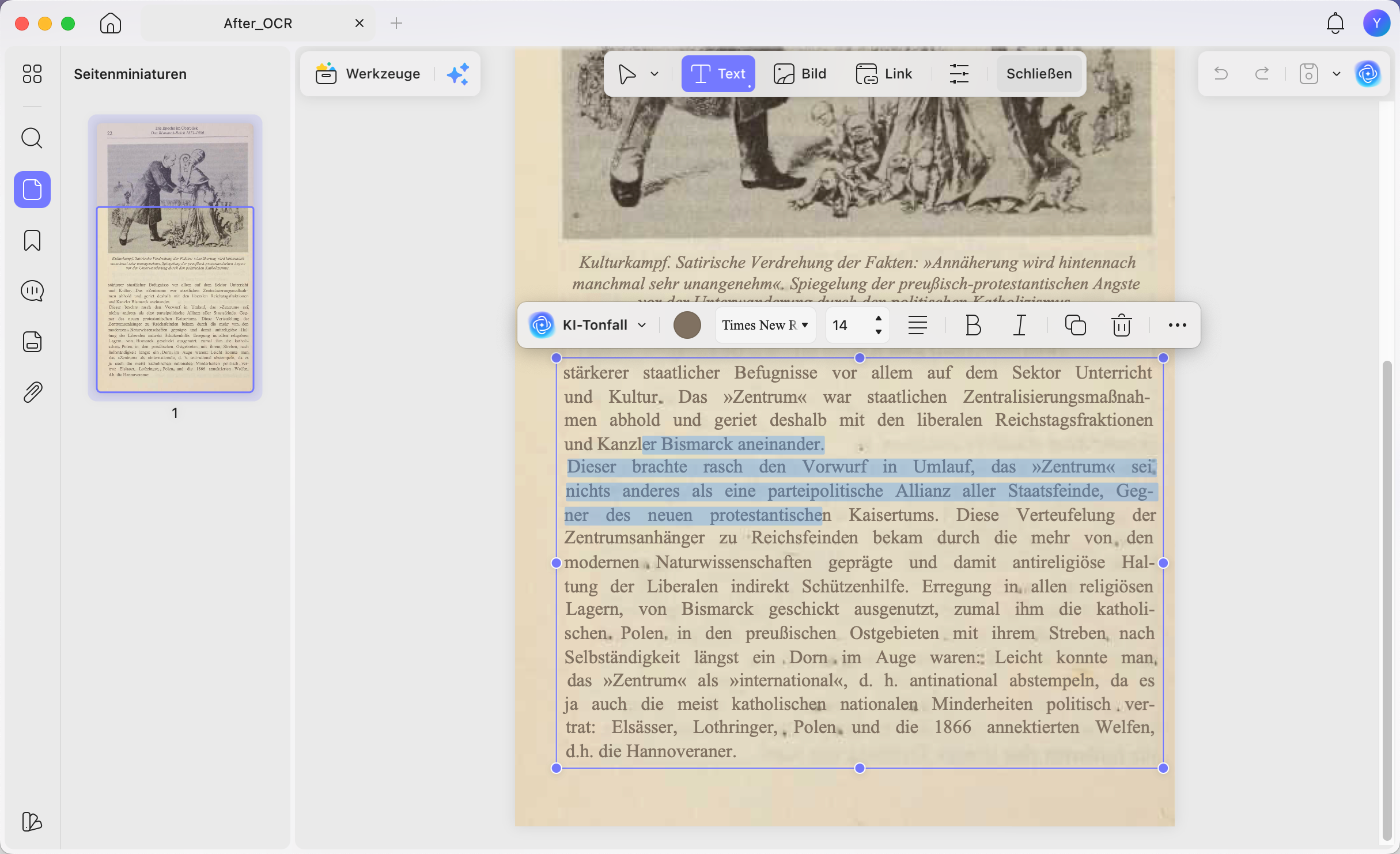
Task: Open more options ellipsis in text toolbar
Action: [x=1177, y=325]
